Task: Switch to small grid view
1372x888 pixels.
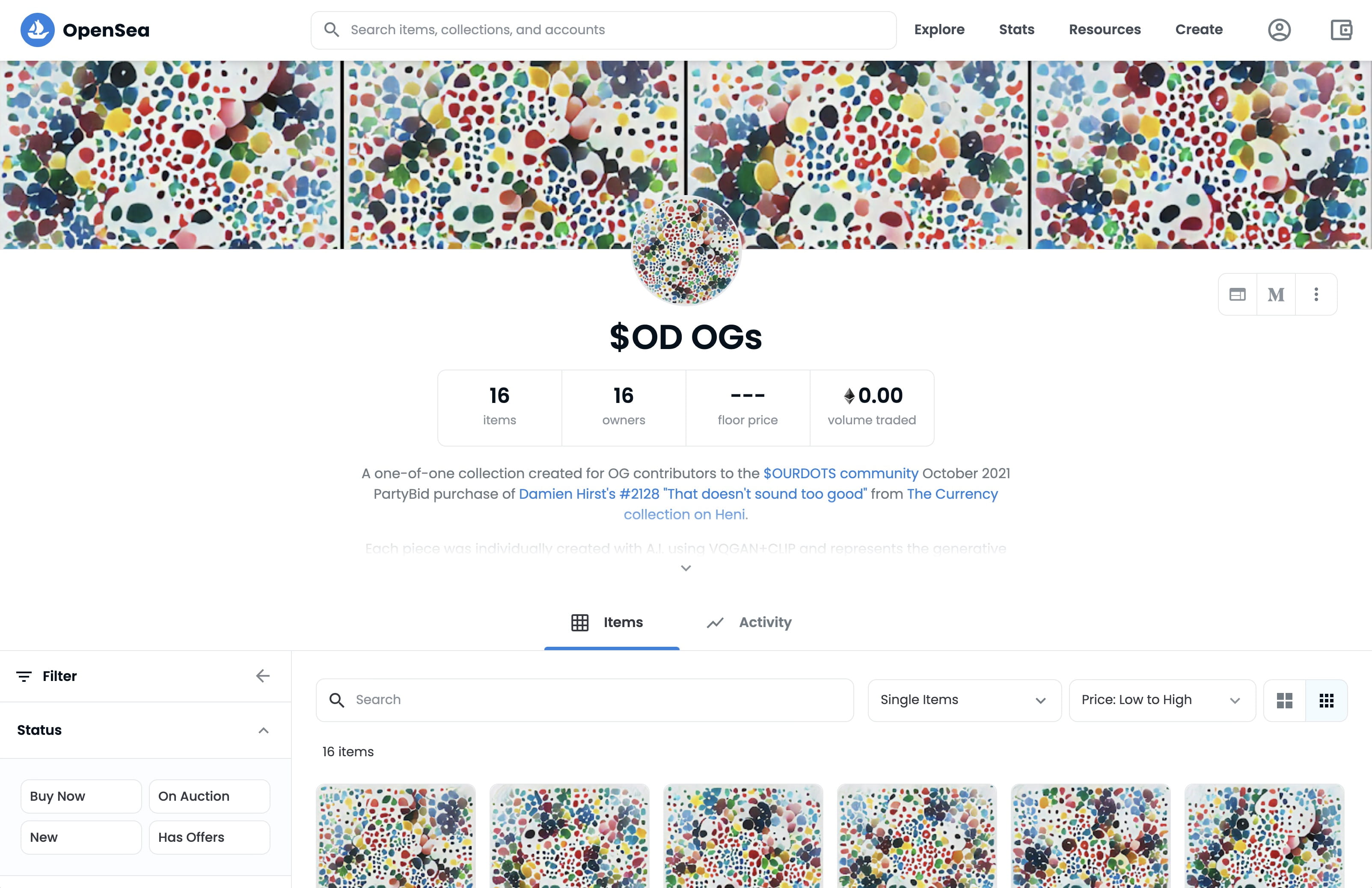Action: click(1327, 700)
